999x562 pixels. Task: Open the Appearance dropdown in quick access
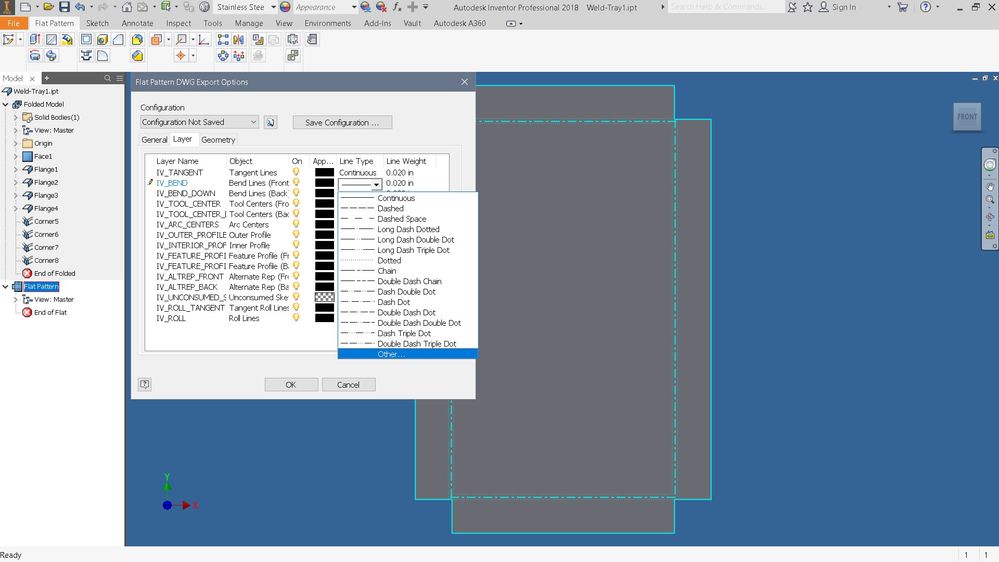click(x=354, y=7)
